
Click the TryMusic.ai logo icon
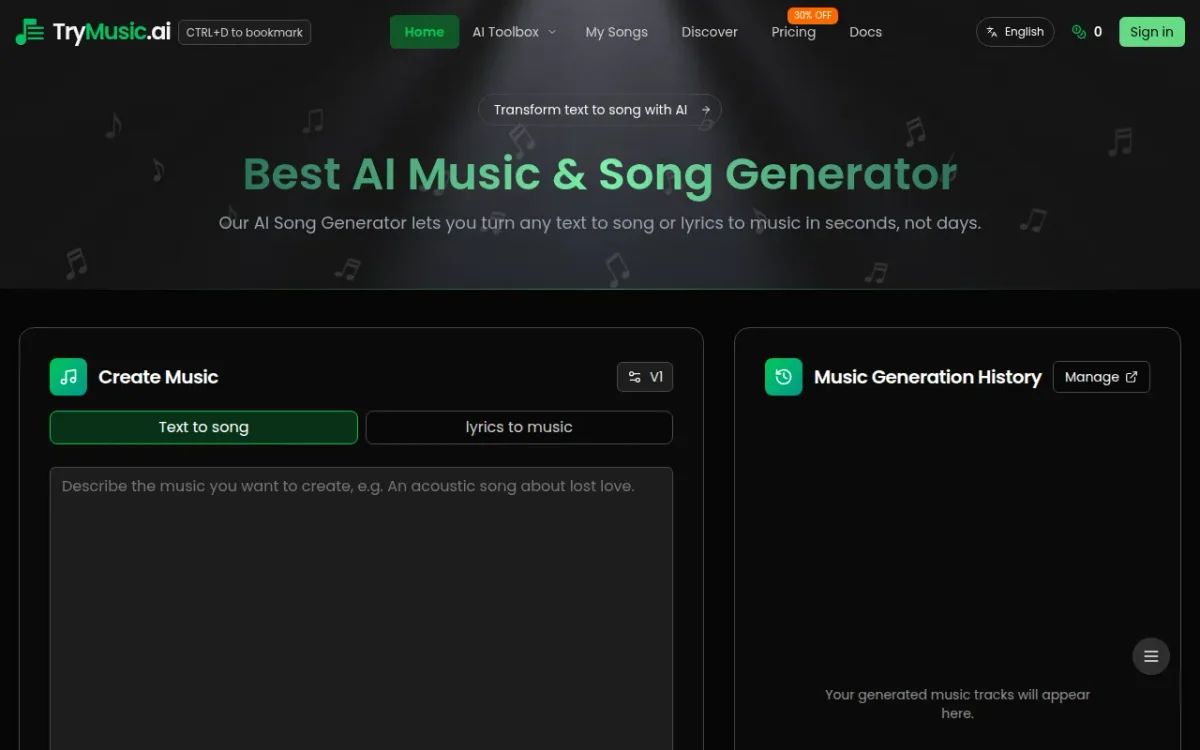[30, 32]
